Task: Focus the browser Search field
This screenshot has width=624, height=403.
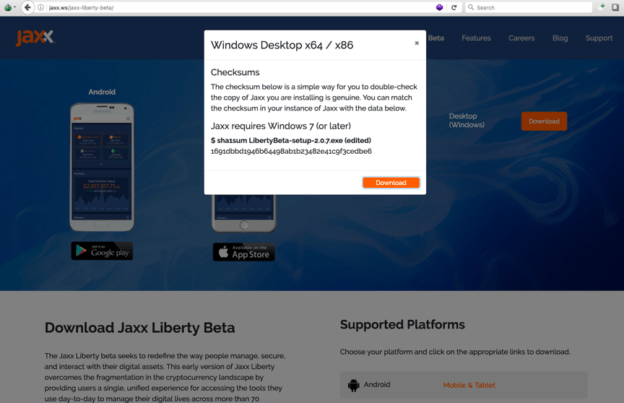Action: point(529,7)
